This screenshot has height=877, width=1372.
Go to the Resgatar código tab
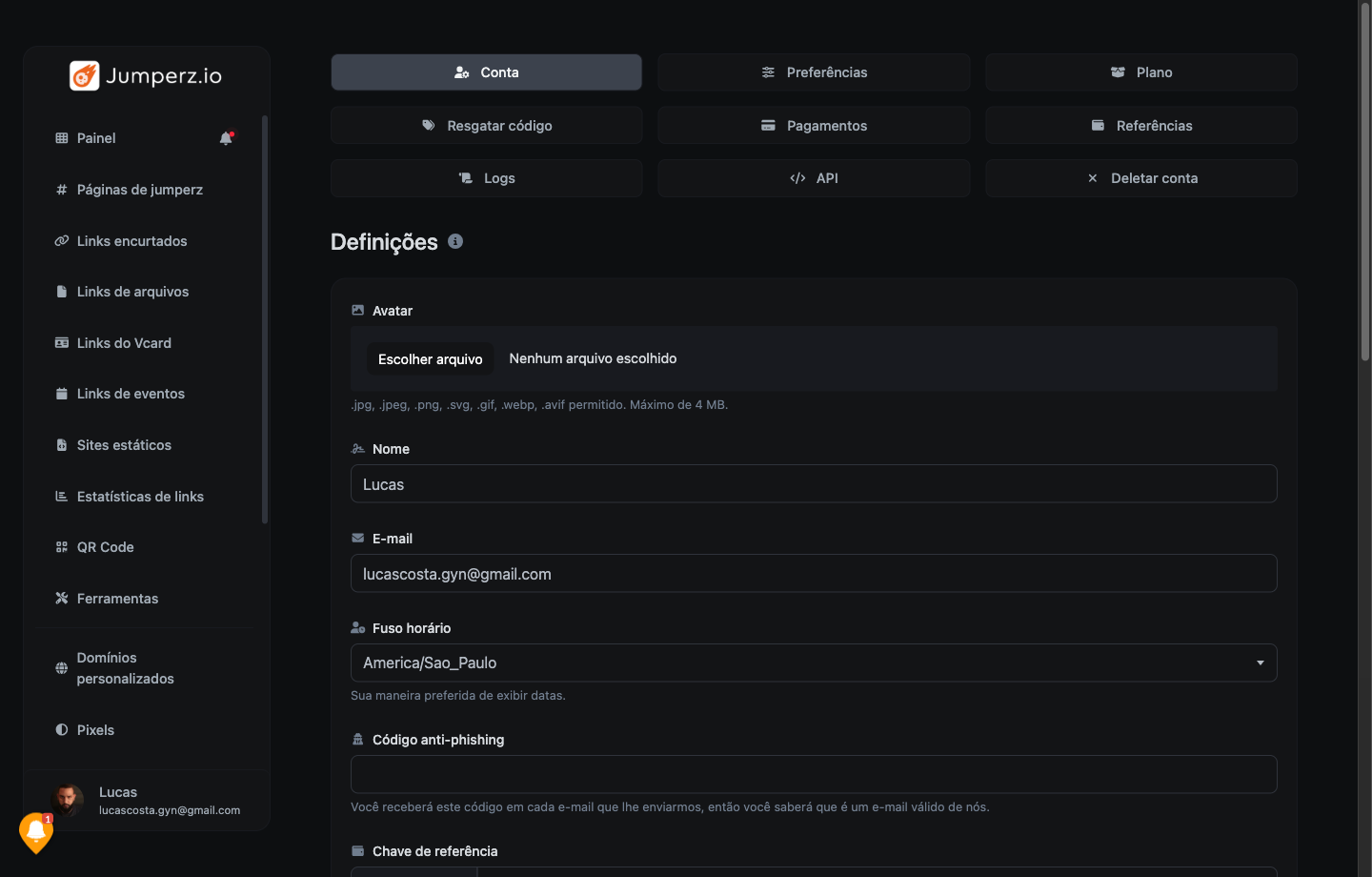coord(486,126)
